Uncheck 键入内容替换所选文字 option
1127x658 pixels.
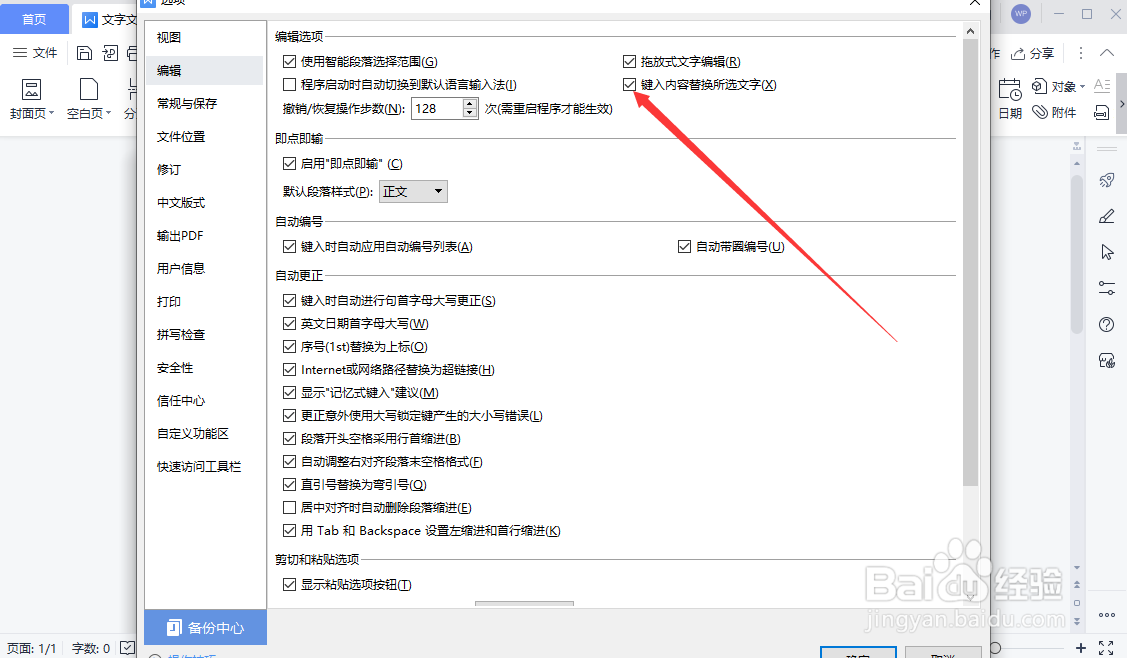pyautogui.click(x=630, y=85)
